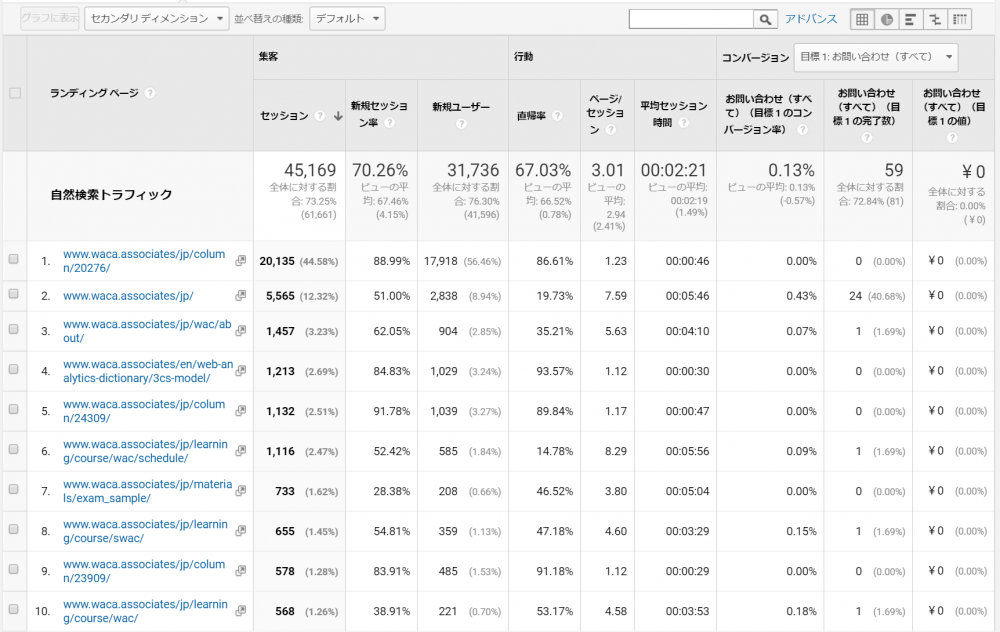Tick the select-all checkbox in table header

(x=14, y=93)
